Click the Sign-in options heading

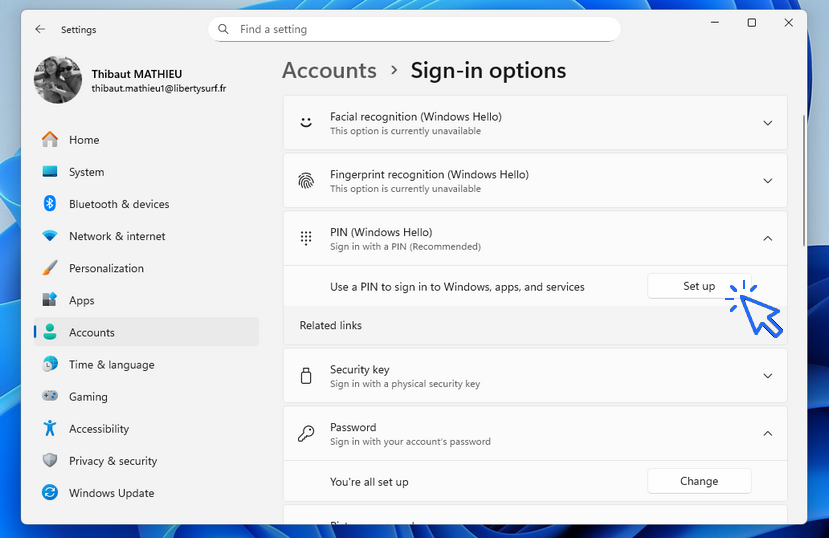(488, 70)
